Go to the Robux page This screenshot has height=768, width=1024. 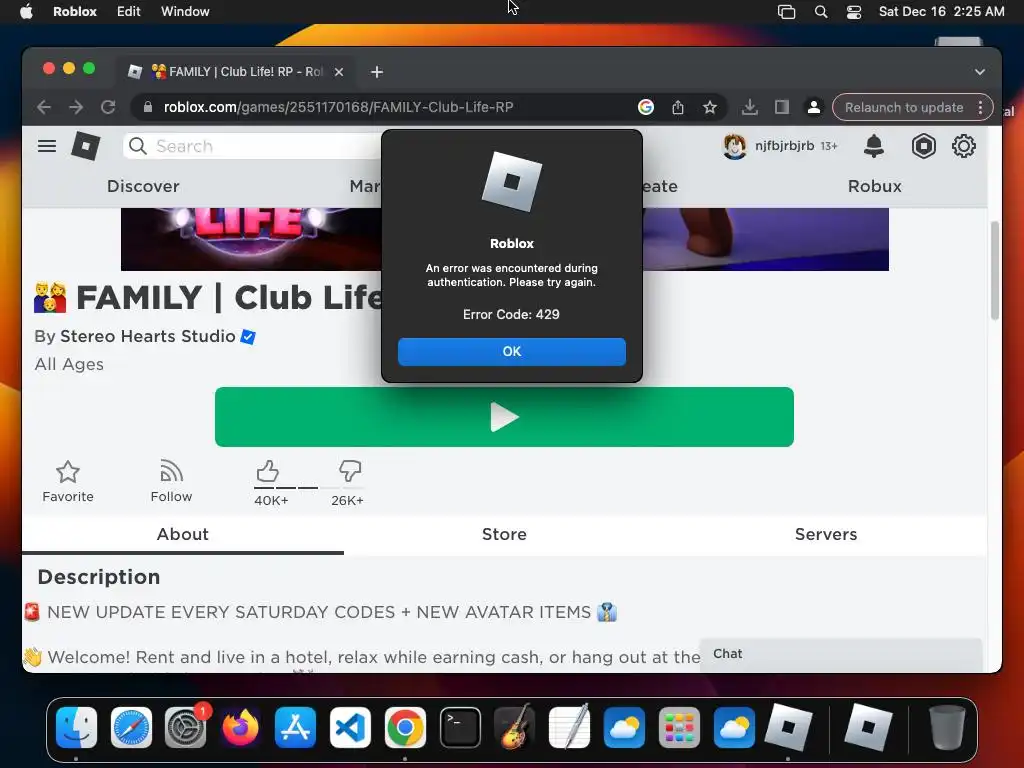(874, 186)
